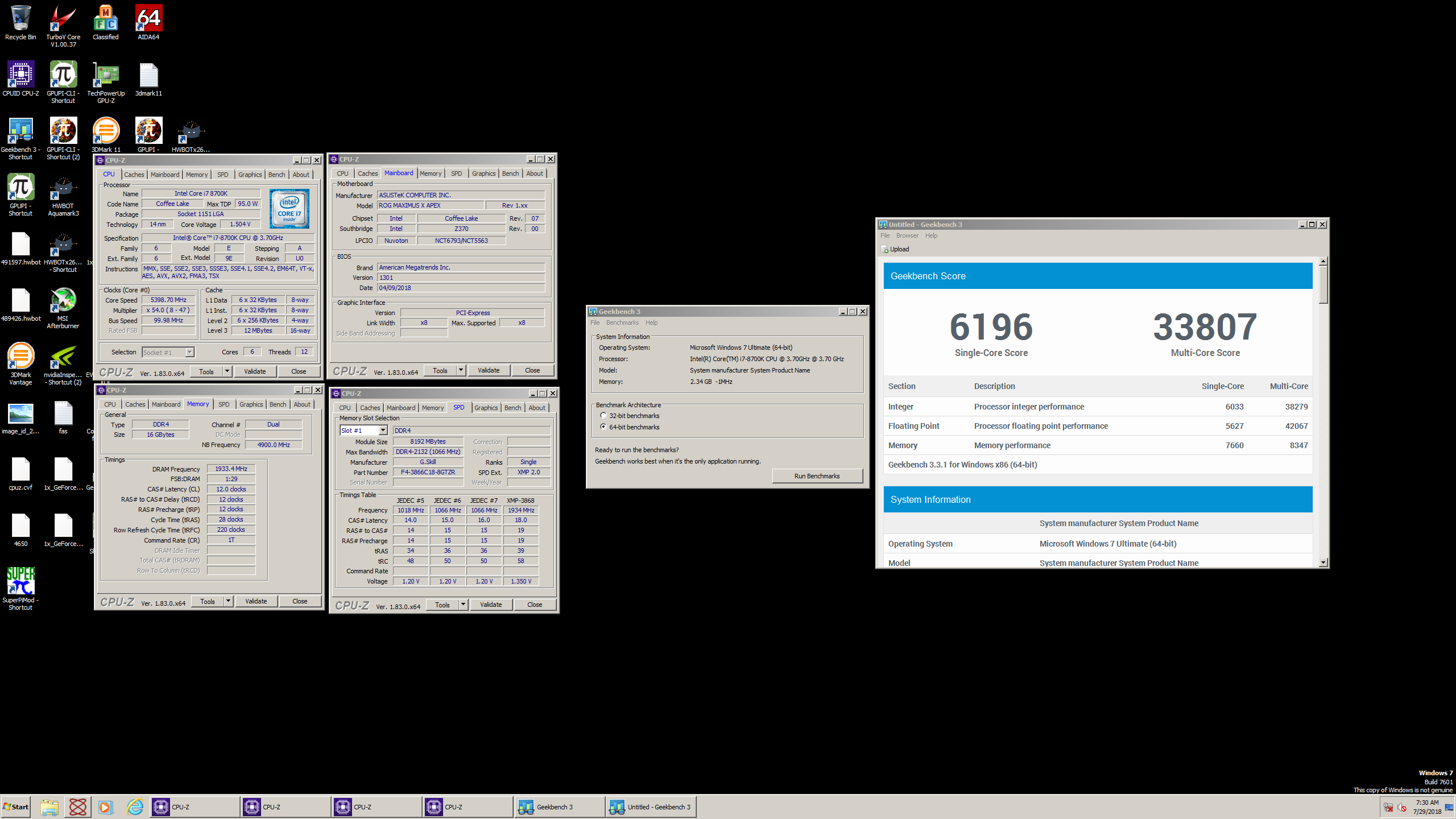Open TurboV Core desktop shortcut
Screen dimensions: 1456x819
pyautogui.click(x=63, y=26)
